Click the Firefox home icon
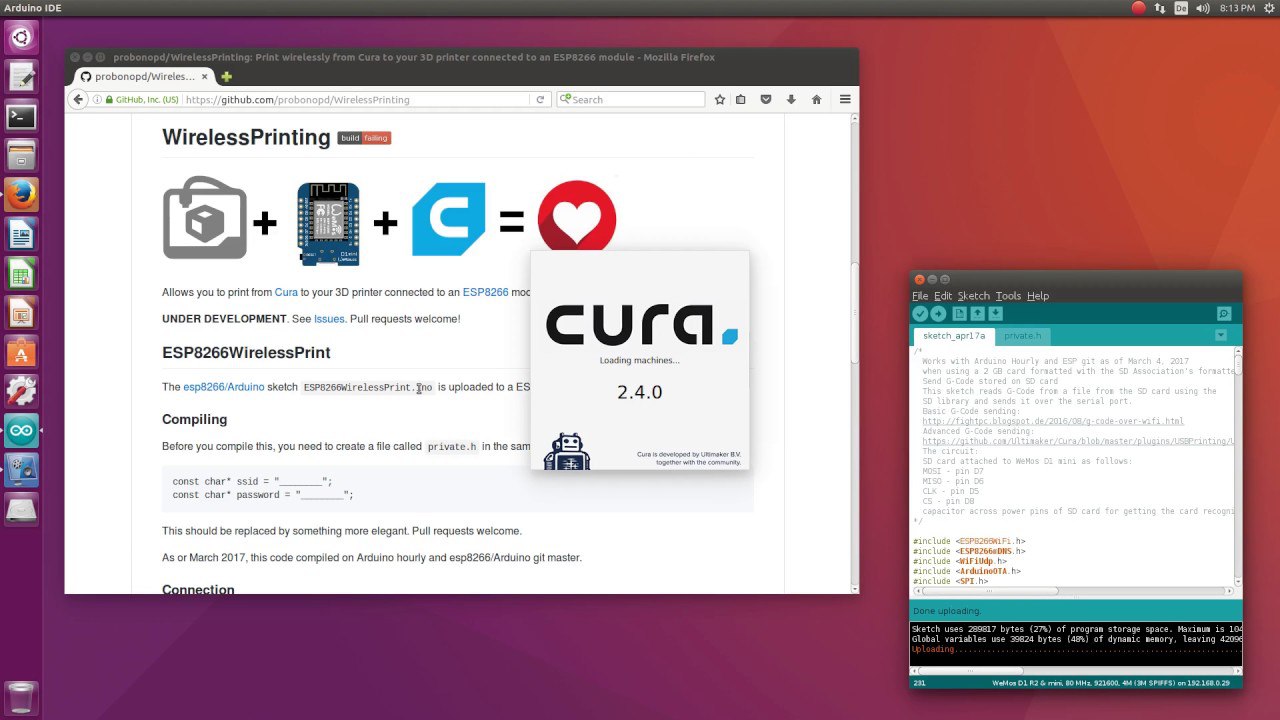 coord(816,99)
